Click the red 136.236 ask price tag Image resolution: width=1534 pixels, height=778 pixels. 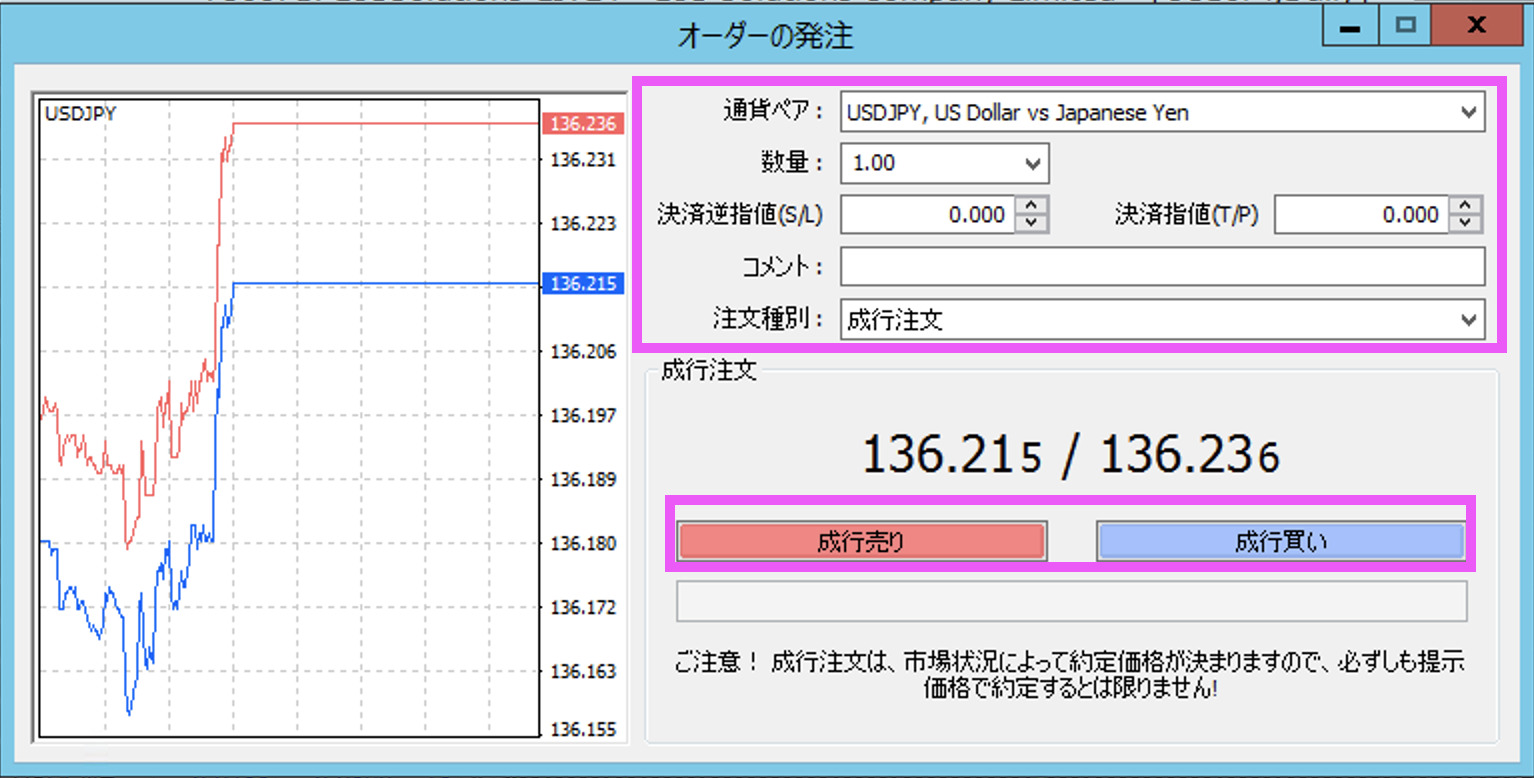click(x=583, y=124)
